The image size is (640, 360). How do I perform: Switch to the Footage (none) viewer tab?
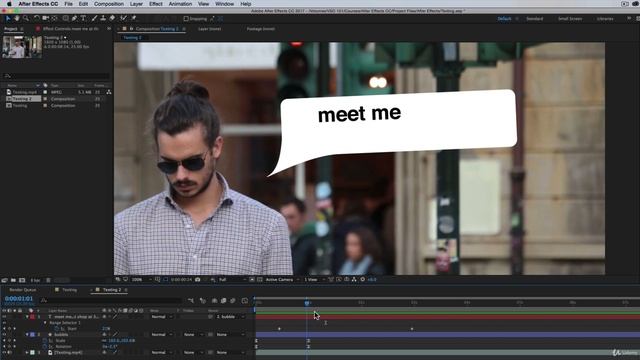(x=260, y=29)
